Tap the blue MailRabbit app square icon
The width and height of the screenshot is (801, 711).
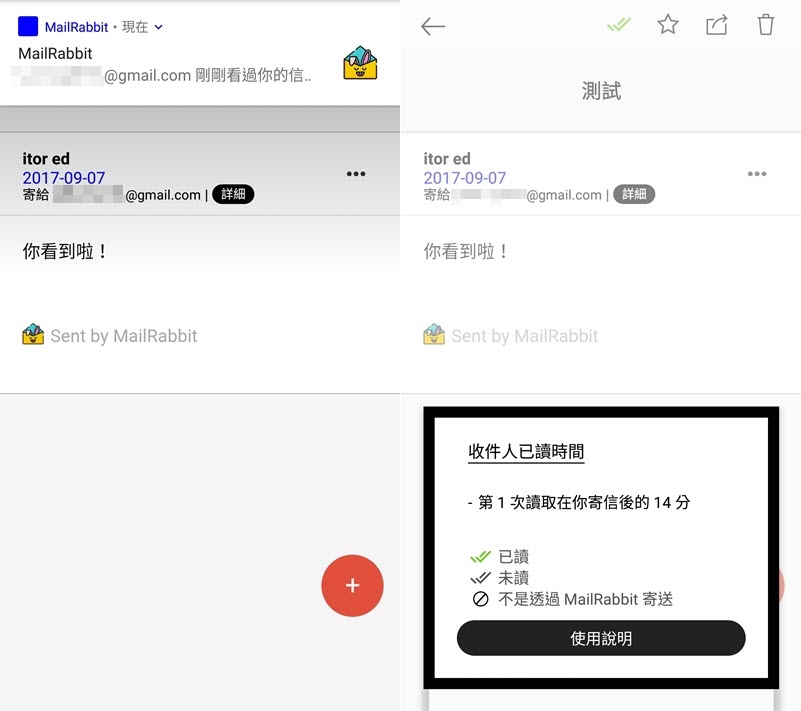(x=28, y=26)
